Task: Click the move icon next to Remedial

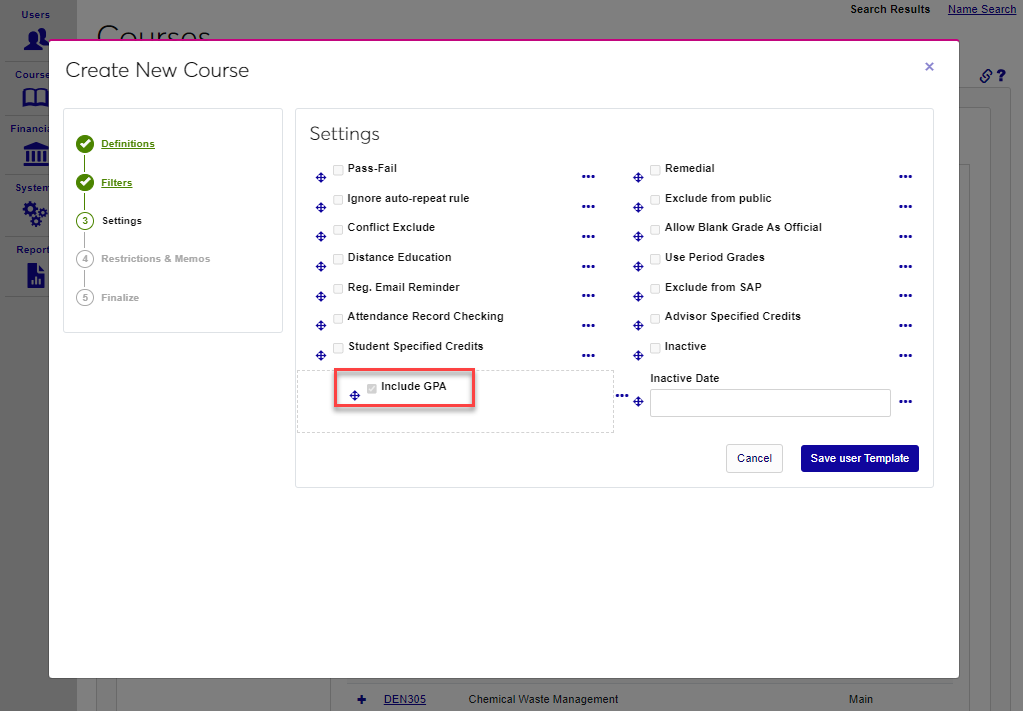Action: pyautogui.click(x=638, y=178)
